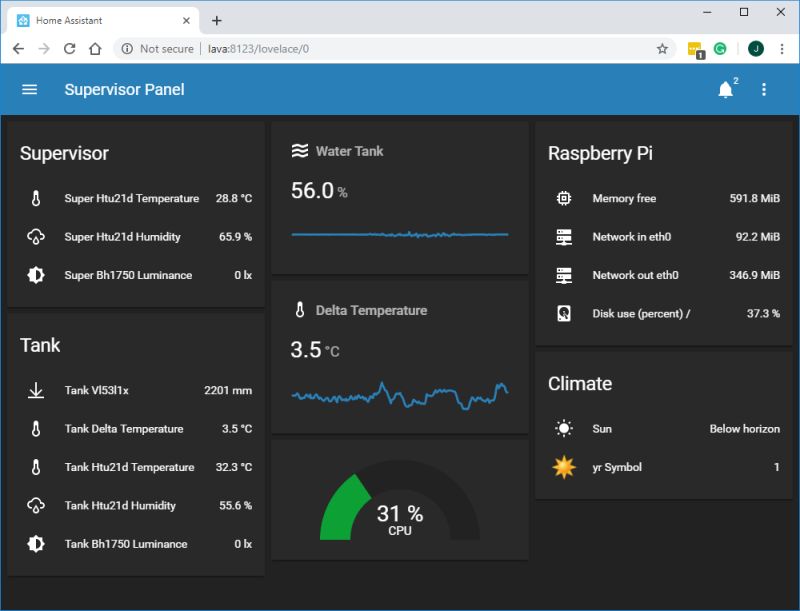The width and height of the screenshot is (800, 611).
Task: Open the hamburger sidebar menu
Action: (30, 90)
